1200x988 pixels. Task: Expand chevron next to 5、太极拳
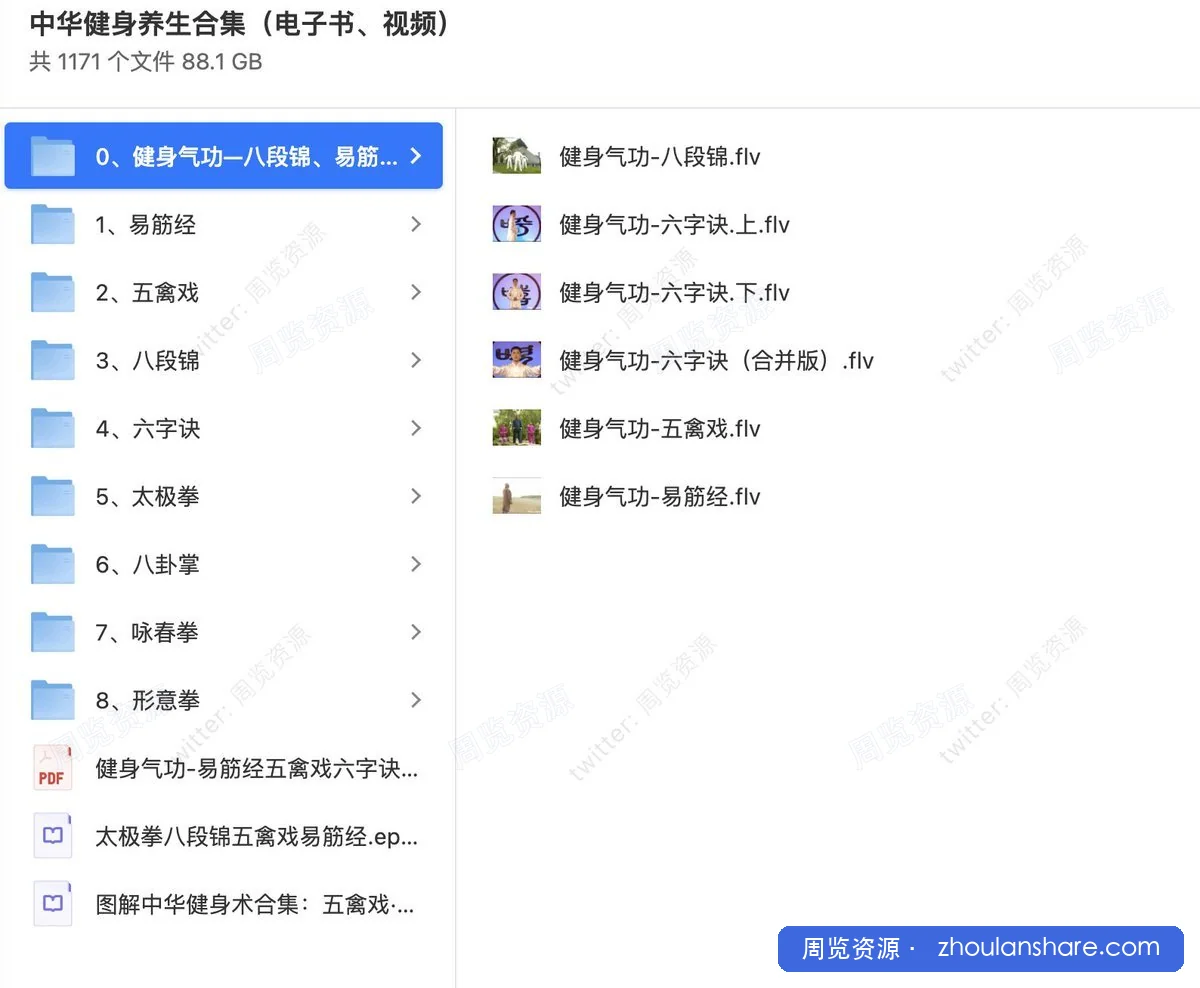(416, 497)
